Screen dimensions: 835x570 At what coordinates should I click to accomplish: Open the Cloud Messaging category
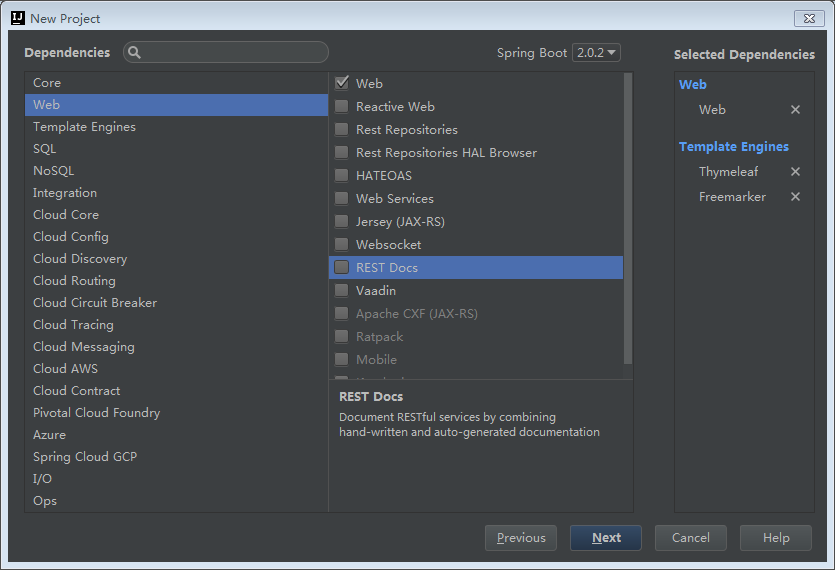176,347
